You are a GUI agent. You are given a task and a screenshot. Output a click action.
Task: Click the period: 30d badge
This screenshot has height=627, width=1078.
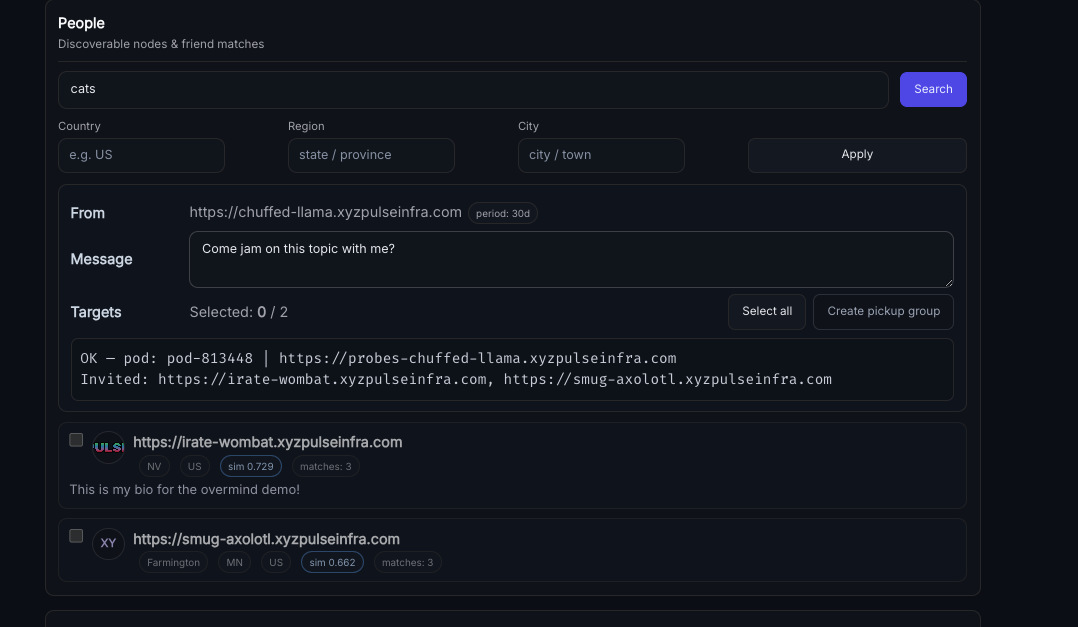tap(503, 213)
